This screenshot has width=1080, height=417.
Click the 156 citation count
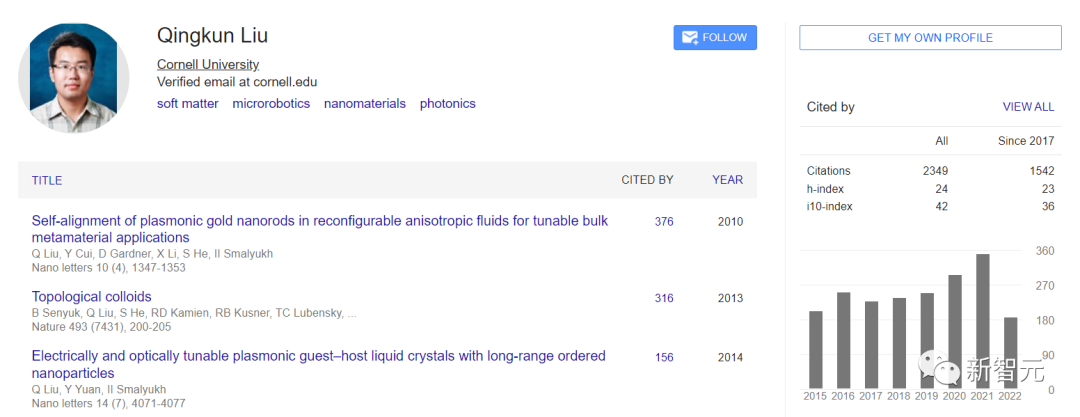coord(664,357)
